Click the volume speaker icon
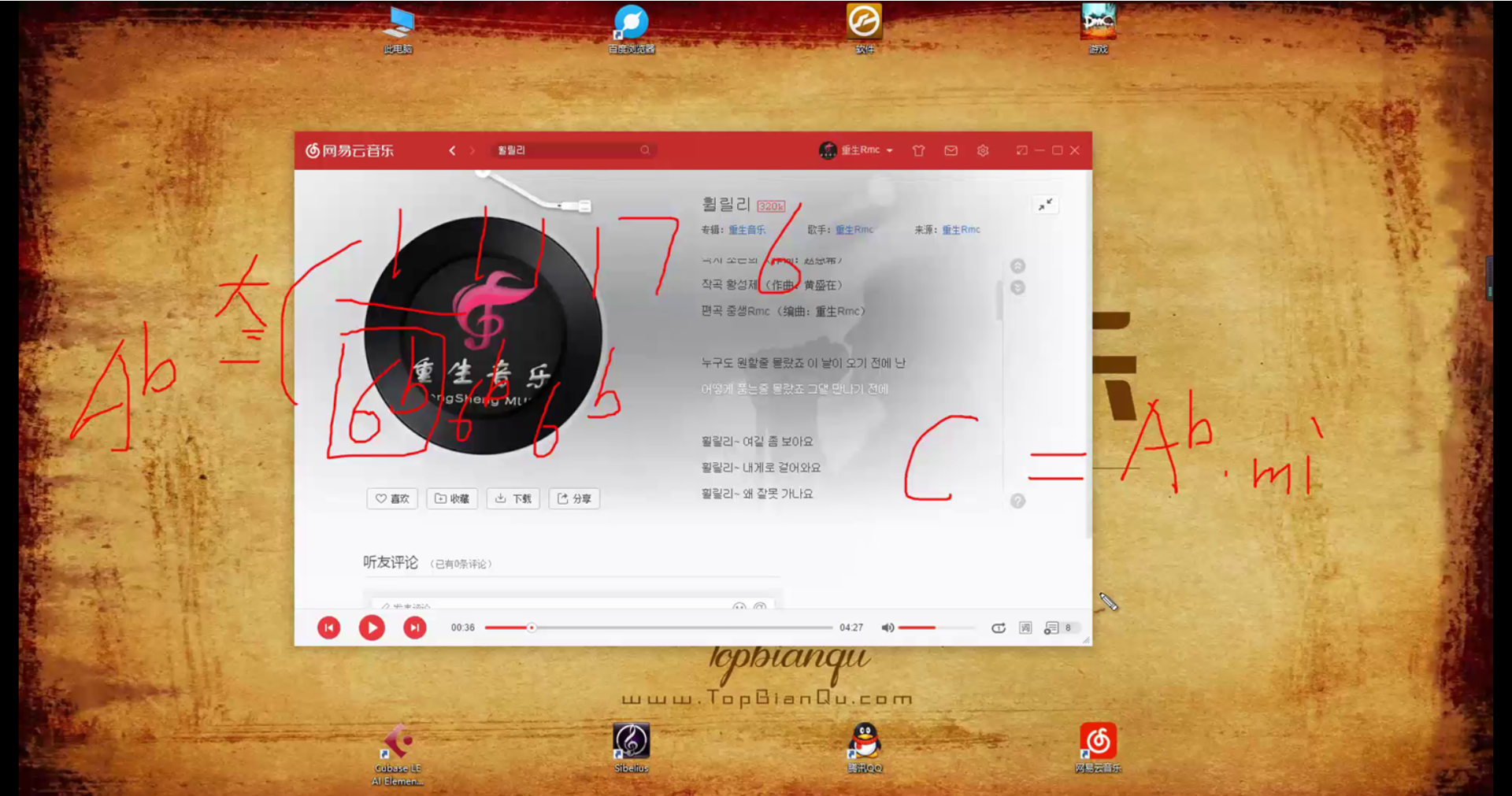Viewport: 1512px width, 796px height. (888, 628)
